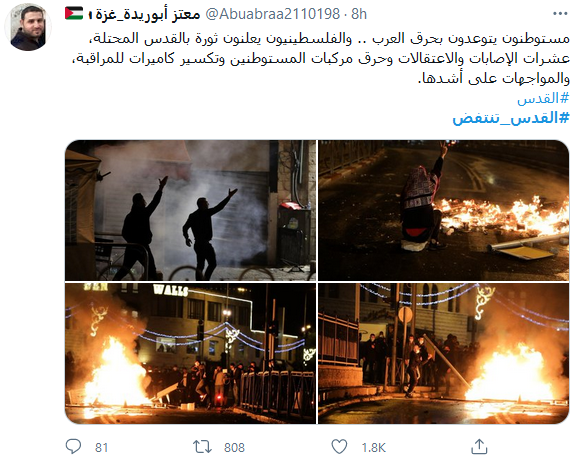Open the three-dot more options menu
This screenshot has width=584, height=465.
(x=560, y=14)
